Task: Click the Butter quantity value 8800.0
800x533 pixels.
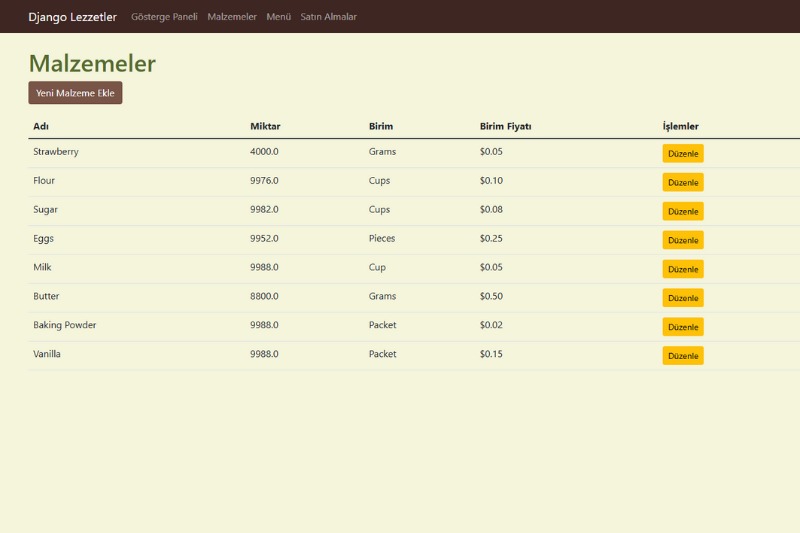Action: click(x=264, y=296)
